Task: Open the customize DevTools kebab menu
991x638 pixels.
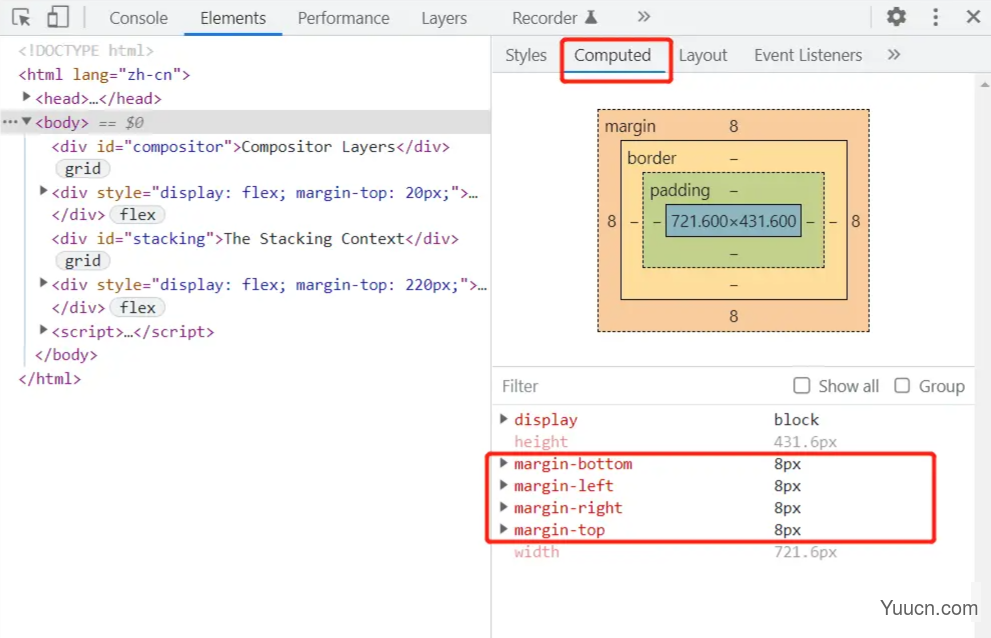Action: (935, 17)
